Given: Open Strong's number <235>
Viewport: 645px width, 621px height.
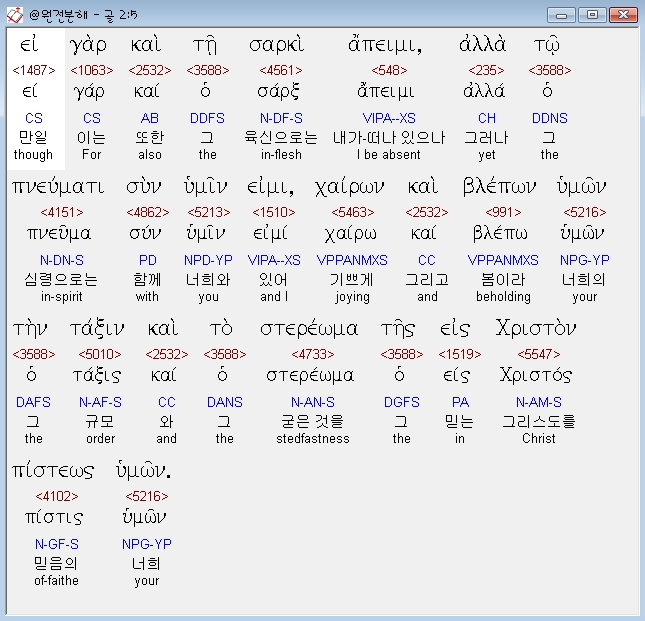Looking at the screenshot, I should (486, 70).
